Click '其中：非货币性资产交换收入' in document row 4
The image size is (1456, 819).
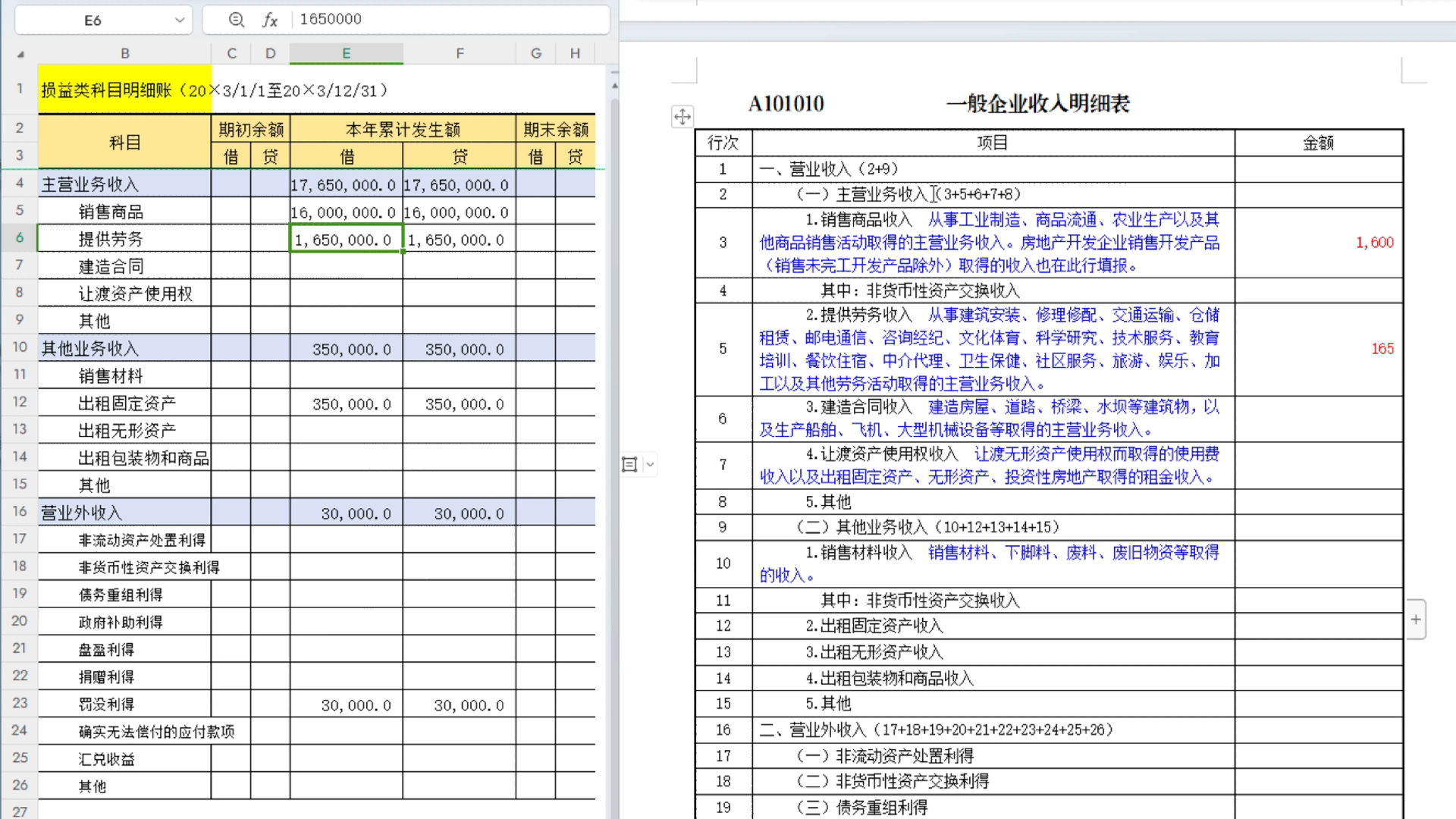click(x=921, y=291)
